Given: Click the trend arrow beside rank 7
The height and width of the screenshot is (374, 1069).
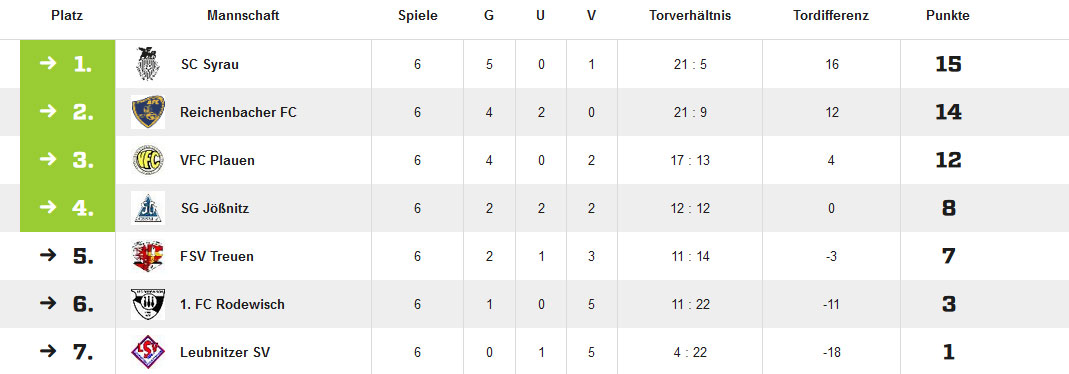Looking at the screenshot, I should 48,352.
